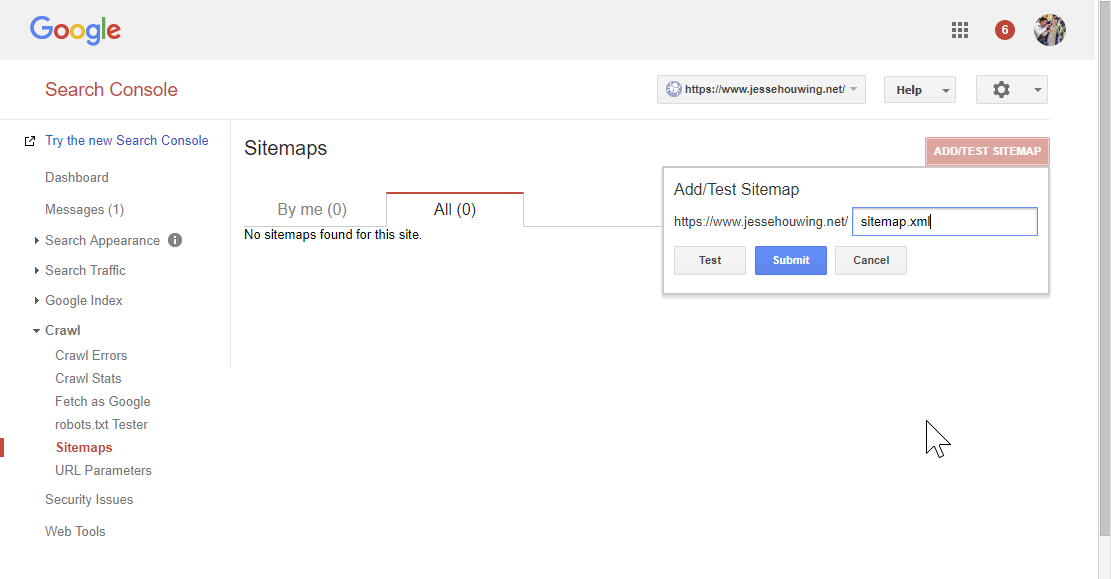Click the Try the new Search Console link

[127, 140]
